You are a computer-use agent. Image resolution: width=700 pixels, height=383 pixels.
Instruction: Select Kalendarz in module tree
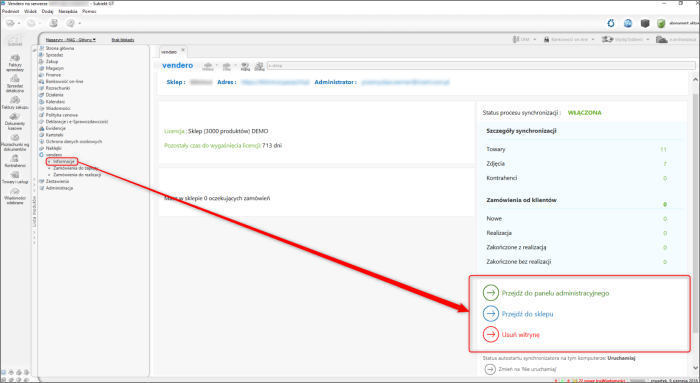tap(55, 102)
